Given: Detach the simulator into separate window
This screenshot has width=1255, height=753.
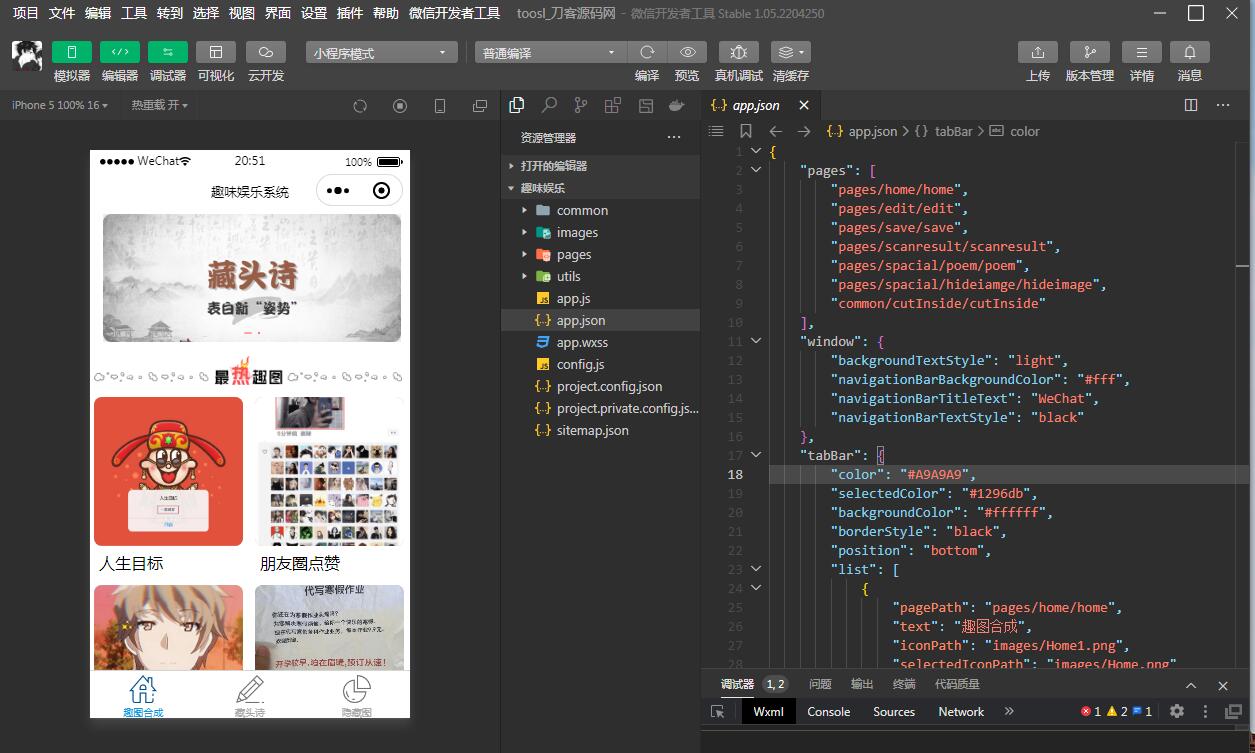Looking at the screenshot, I should coord(480,106).
